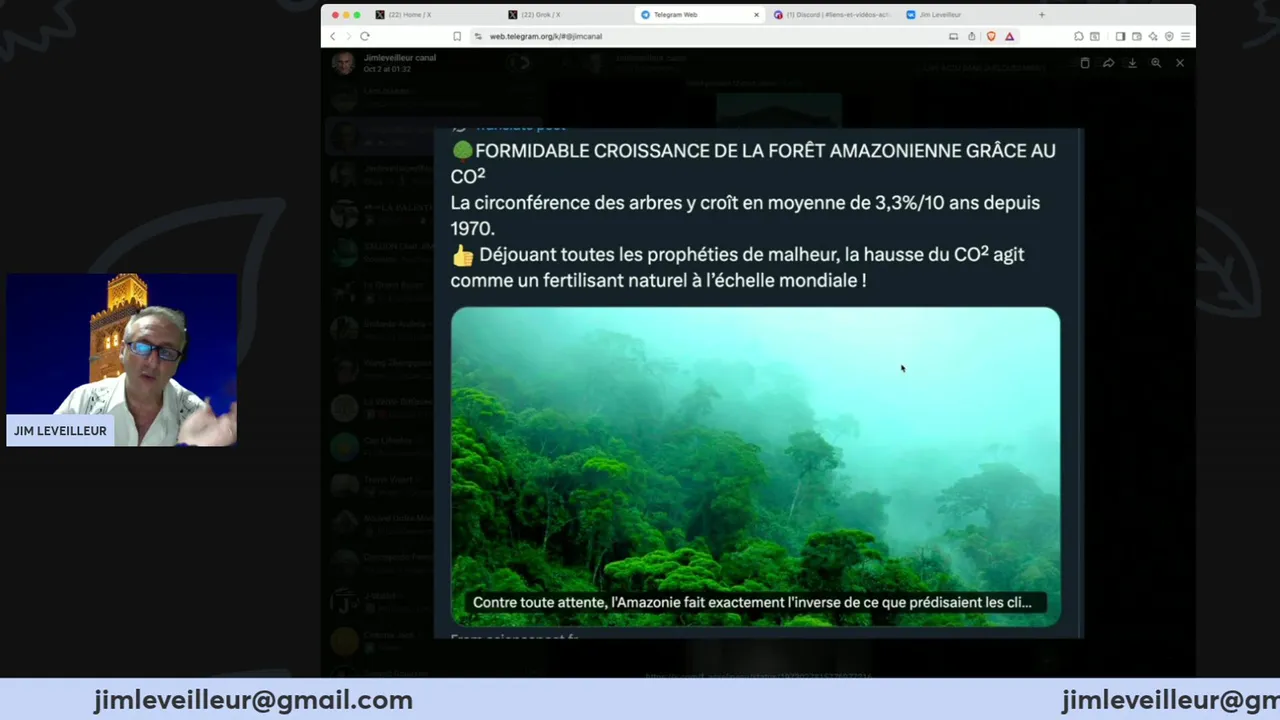Close the Telegram Web tab
1280x720 pixels.
756,15
